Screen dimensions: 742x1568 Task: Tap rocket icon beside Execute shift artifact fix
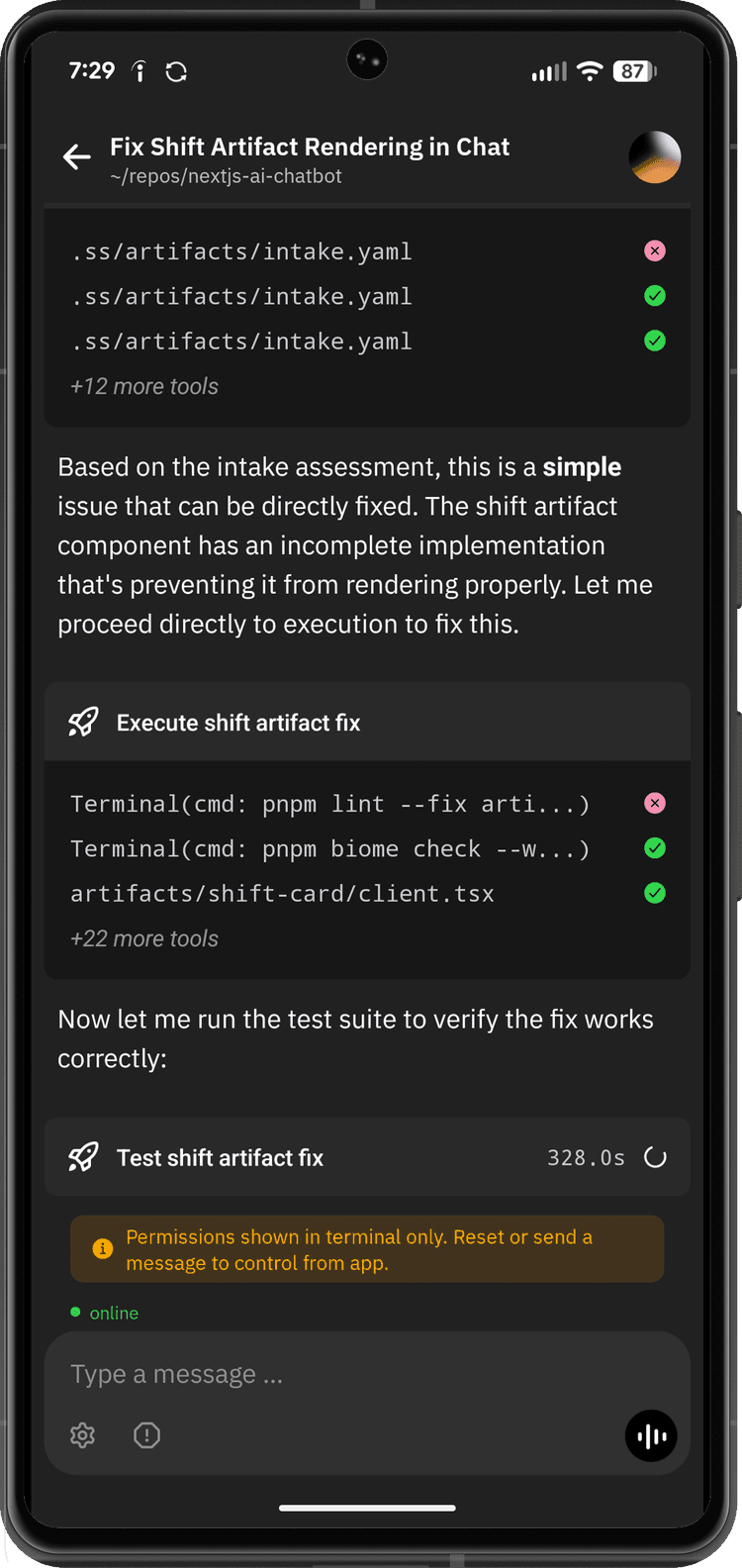83,723
